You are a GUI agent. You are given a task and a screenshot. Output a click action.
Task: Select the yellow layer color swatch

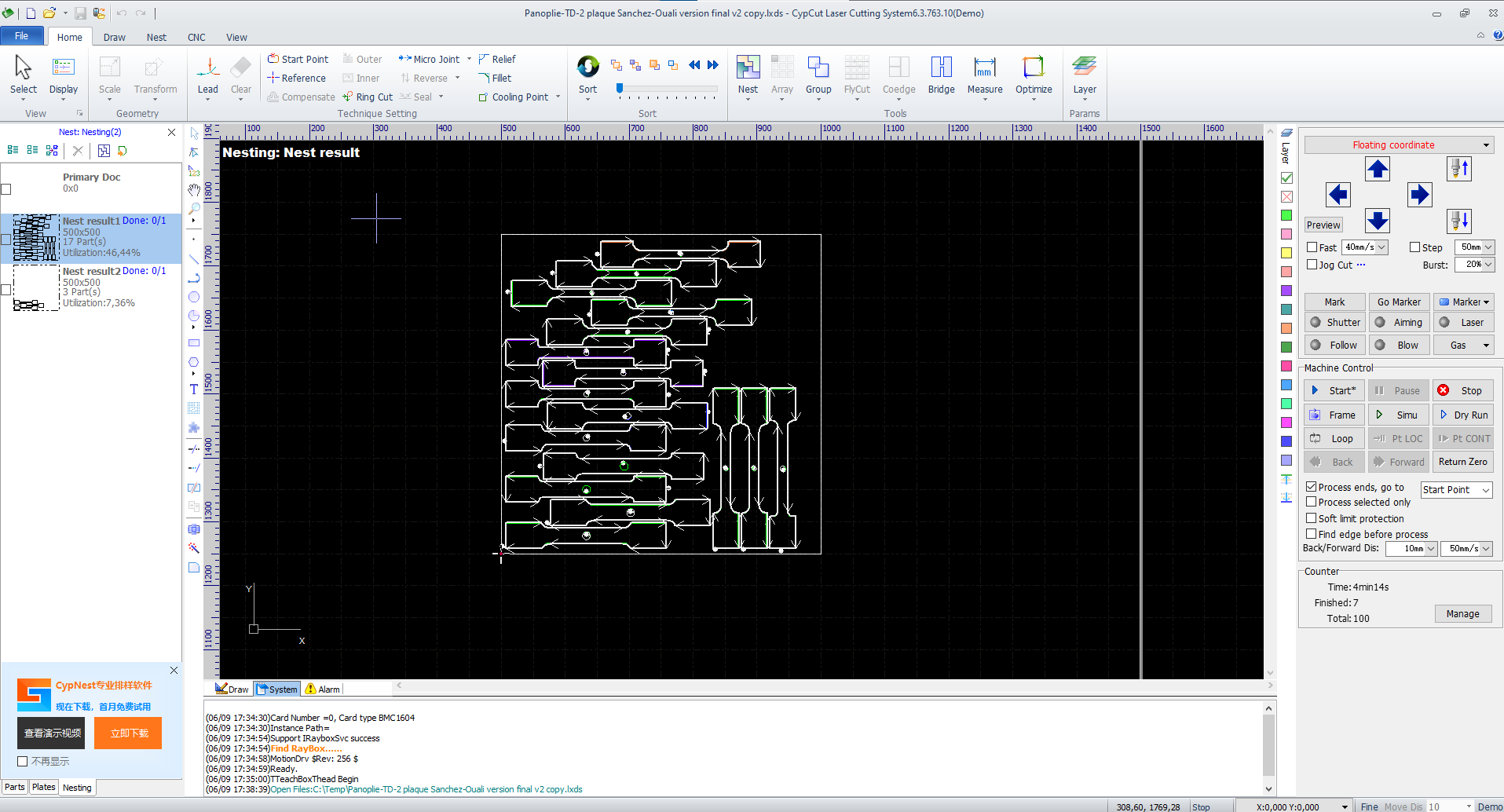point(1286,253)
